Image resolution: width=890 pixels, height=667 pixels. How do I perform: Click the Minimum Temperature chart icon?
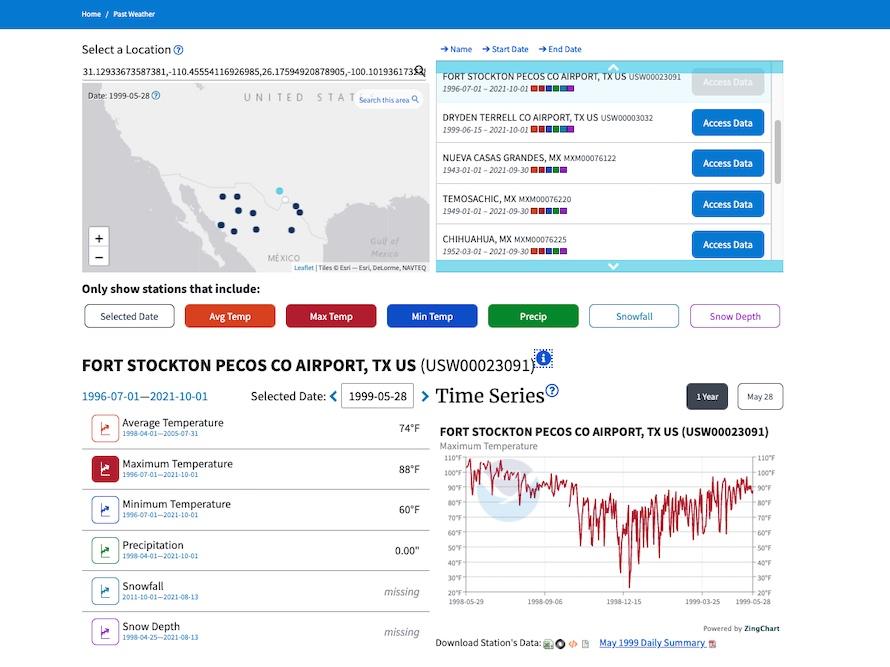[104, 510]
